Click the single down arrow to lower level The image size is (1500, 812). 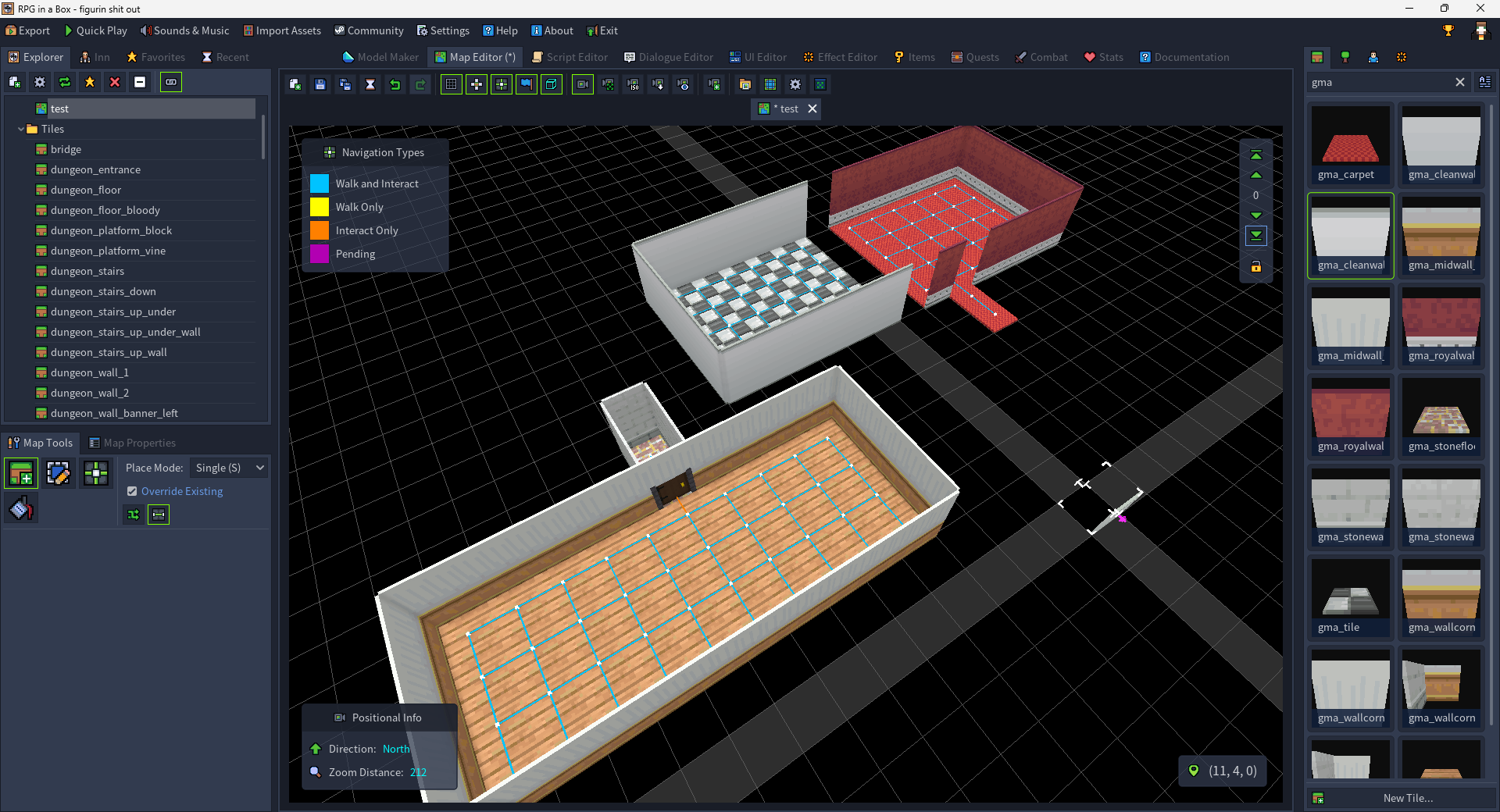point(1256,215)
